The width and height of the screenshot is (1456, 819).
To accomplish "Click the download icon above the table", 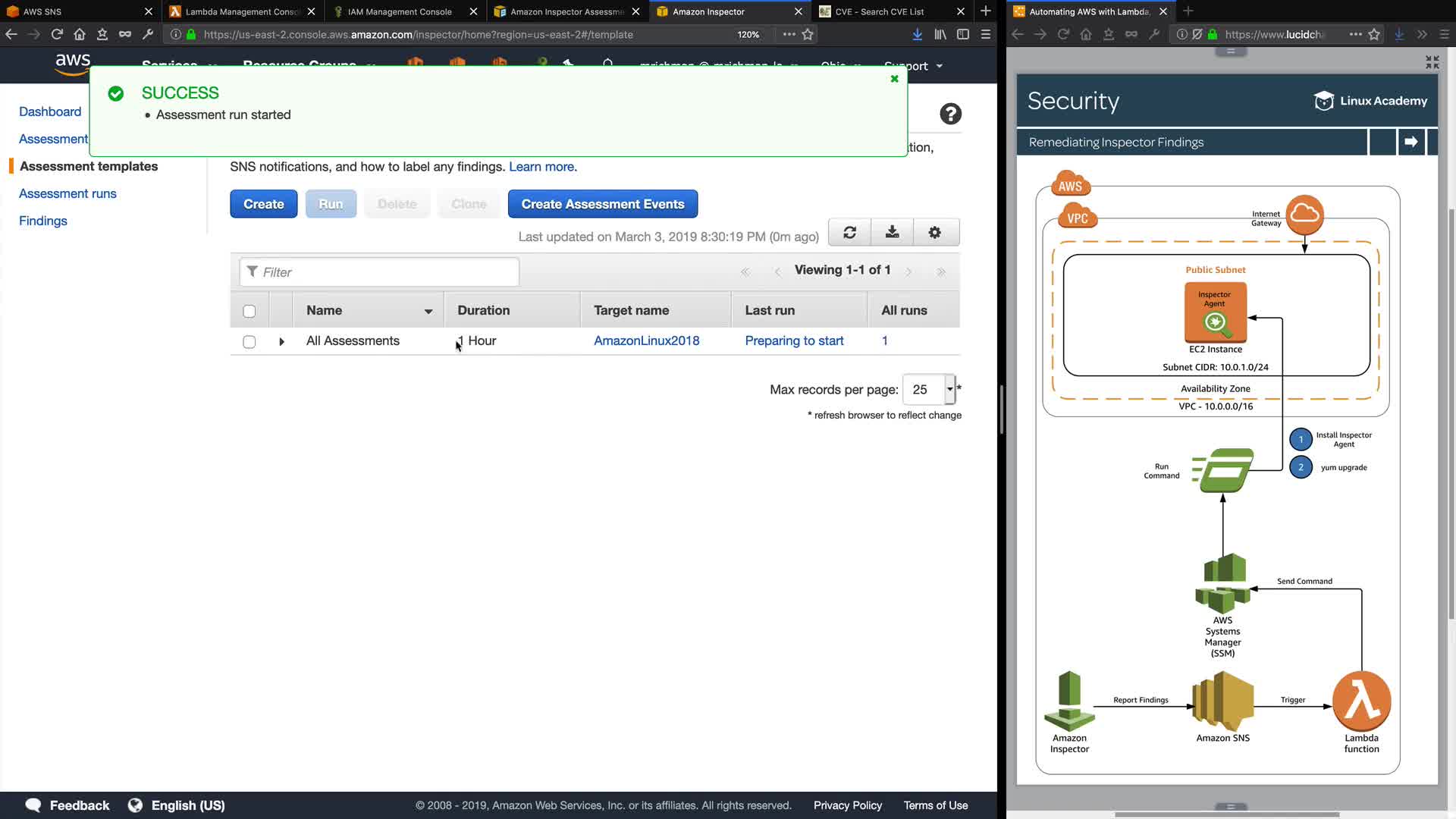I will point(892,233).
